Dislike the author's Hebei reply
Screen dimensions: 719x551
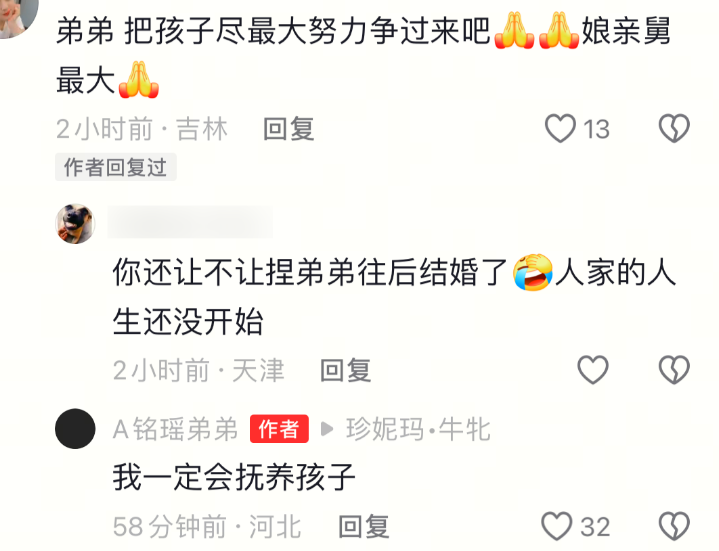(674, 526)
